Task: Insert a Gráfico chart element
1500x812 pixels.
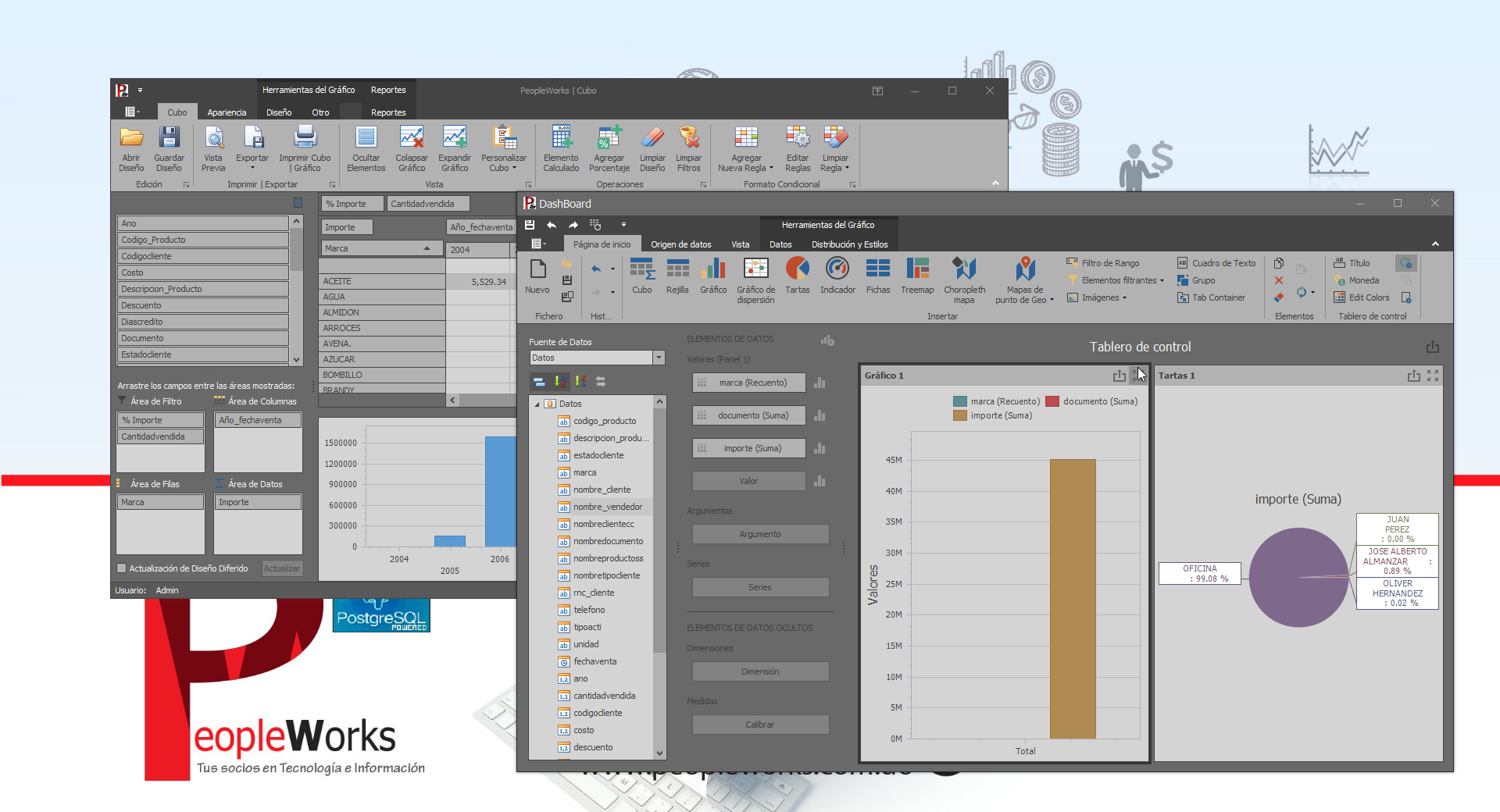Action: pyautogui.click(x=713, y=276)
